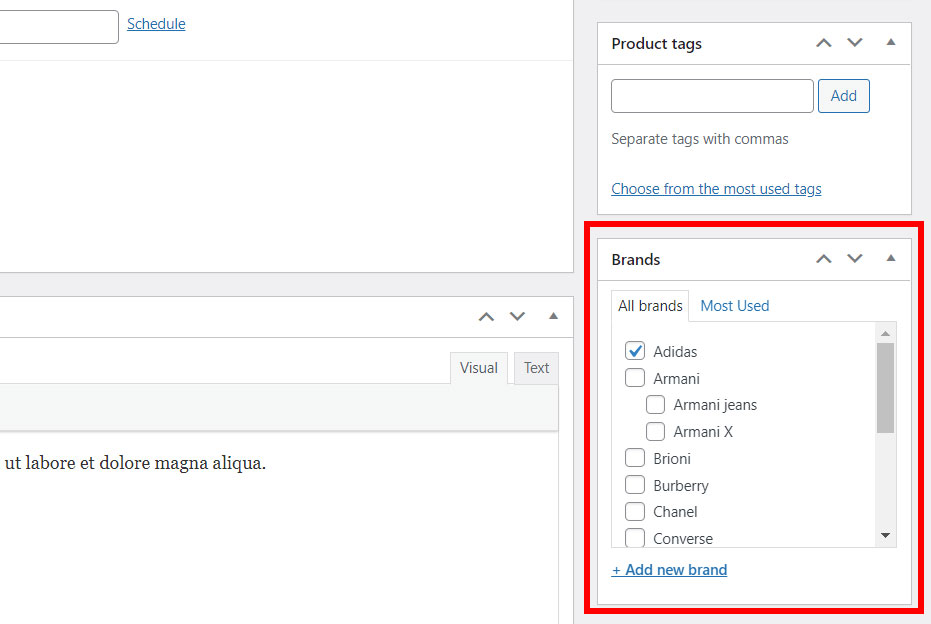Viewport: 931px width, 624px height.
Task: Focus the product tags input field
Action: click(x=712, y=96)
